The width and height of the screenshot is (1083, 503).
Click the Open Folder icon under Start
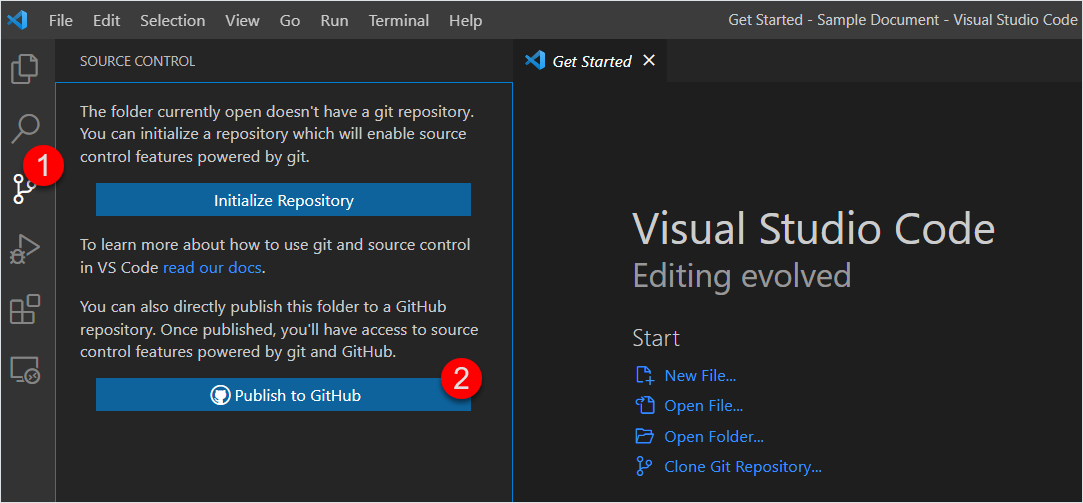[x=644, y=436]
